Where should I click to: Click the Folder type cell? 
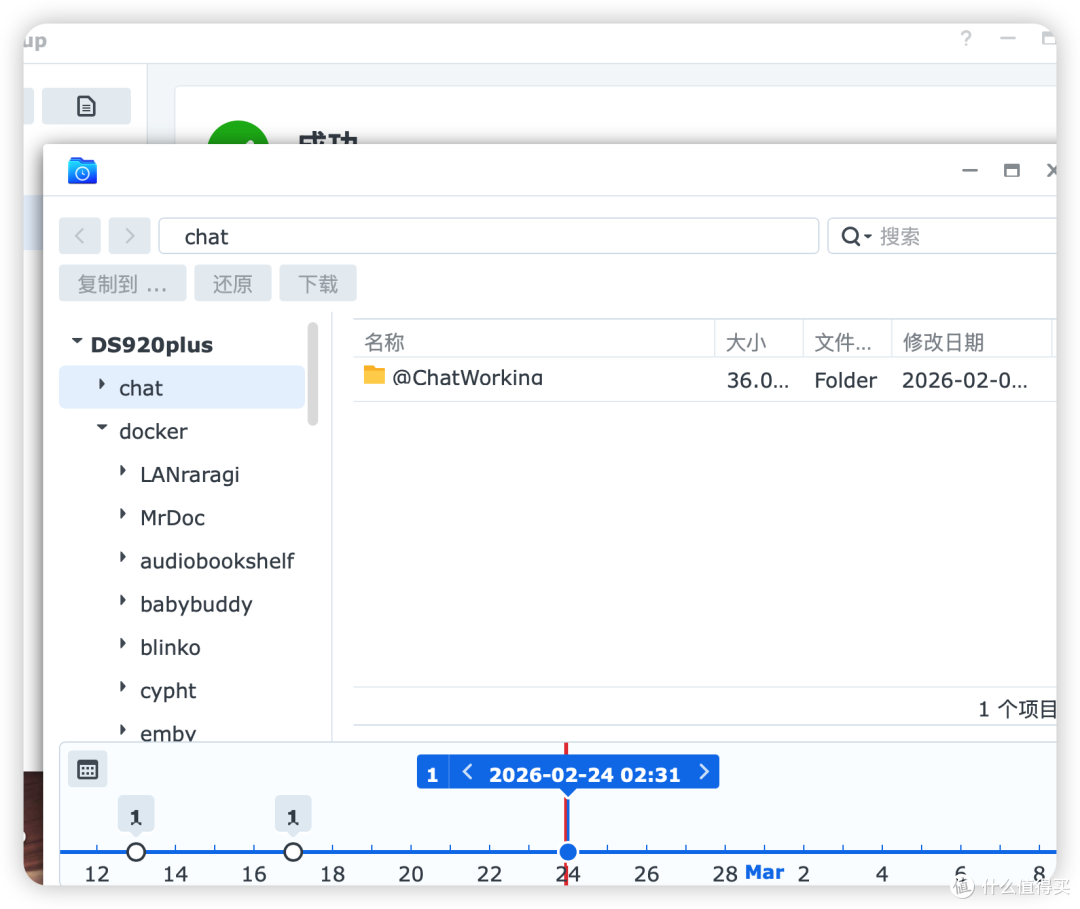tap(846, 380)
